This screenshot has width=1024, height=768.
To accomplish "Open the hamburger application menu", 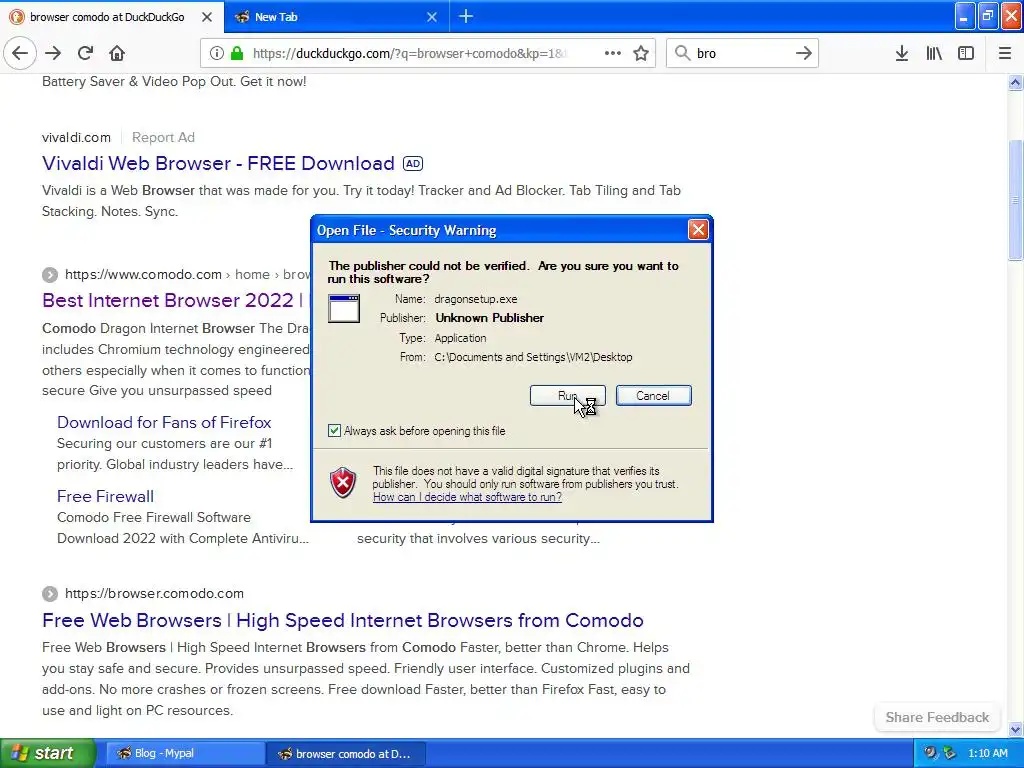I will [1005, 53].
